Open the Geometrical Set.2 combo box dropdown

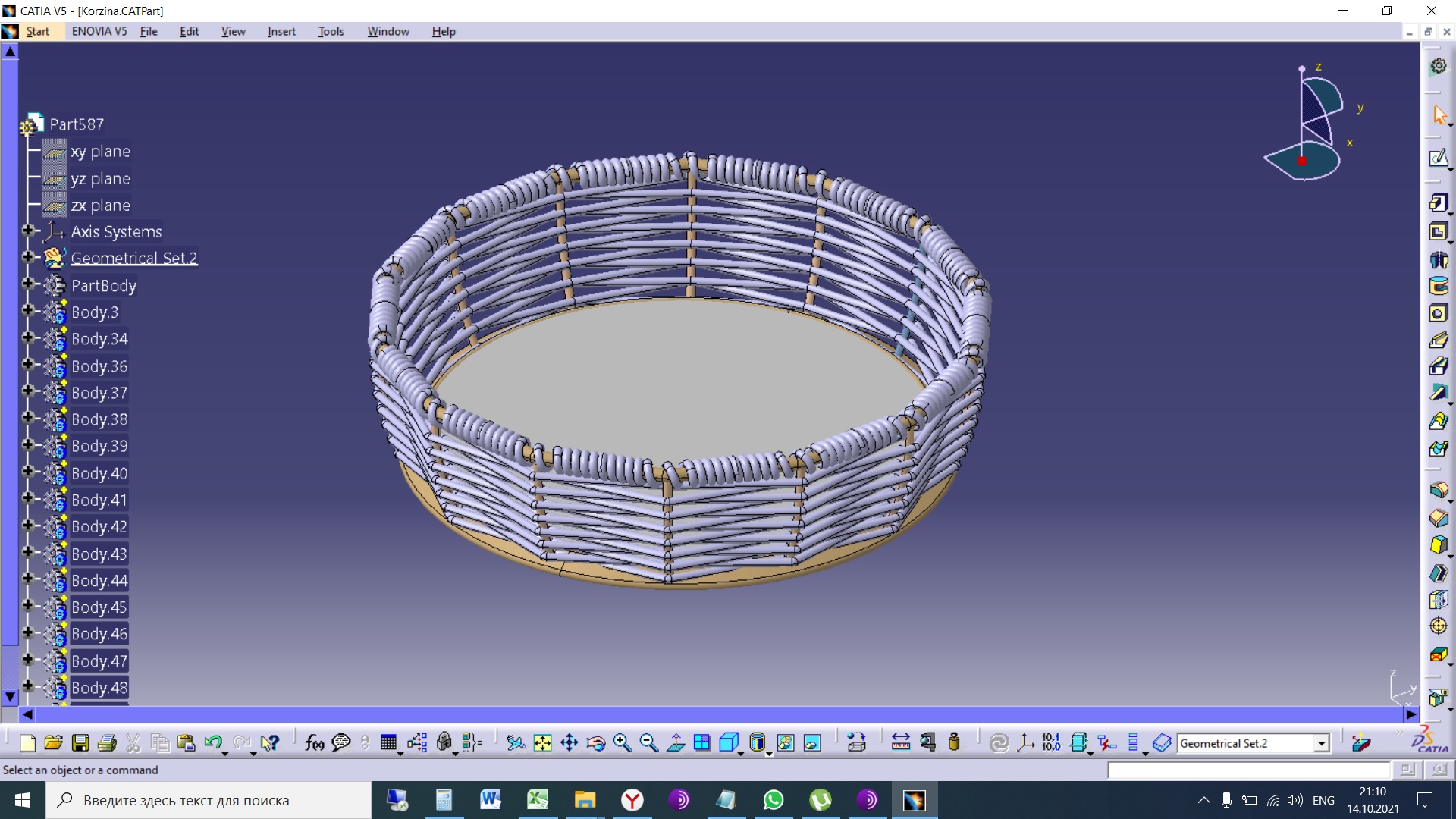point(1322,744)
